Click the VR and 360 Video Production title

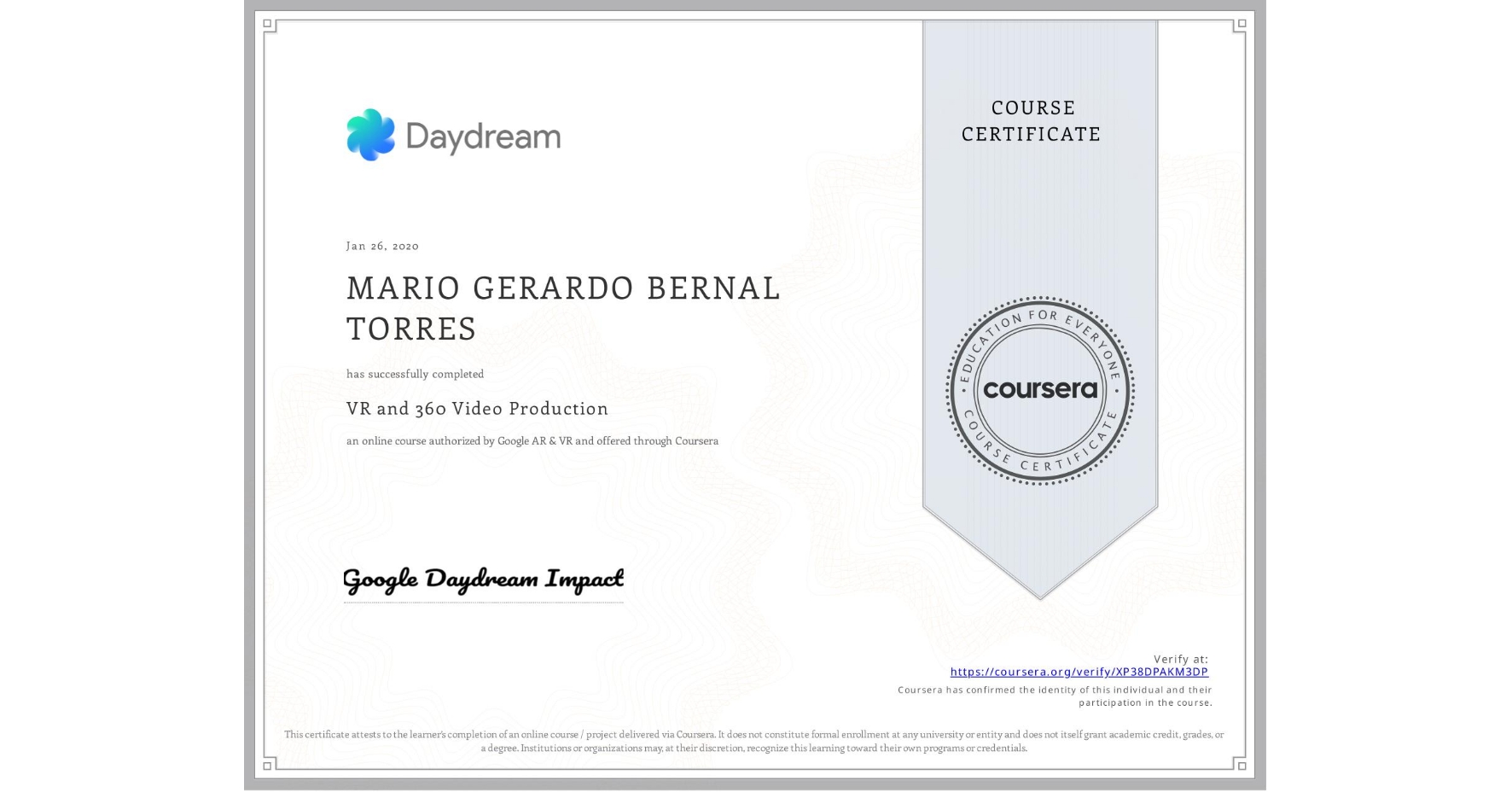(x=476, y=409)
